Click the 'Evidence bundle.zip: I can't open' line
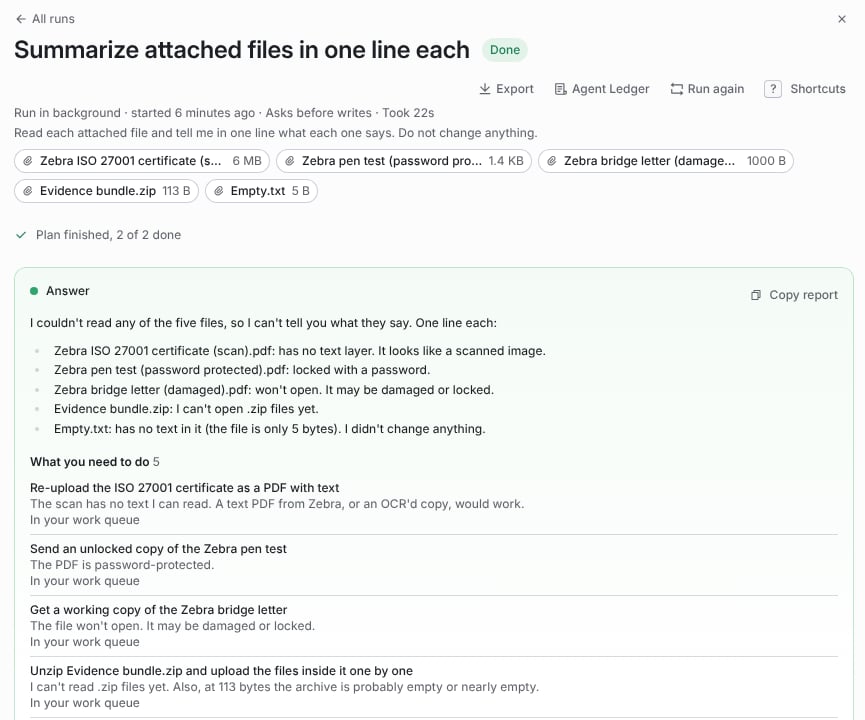This screenshot has height=720, width=865. click(186, 409)
